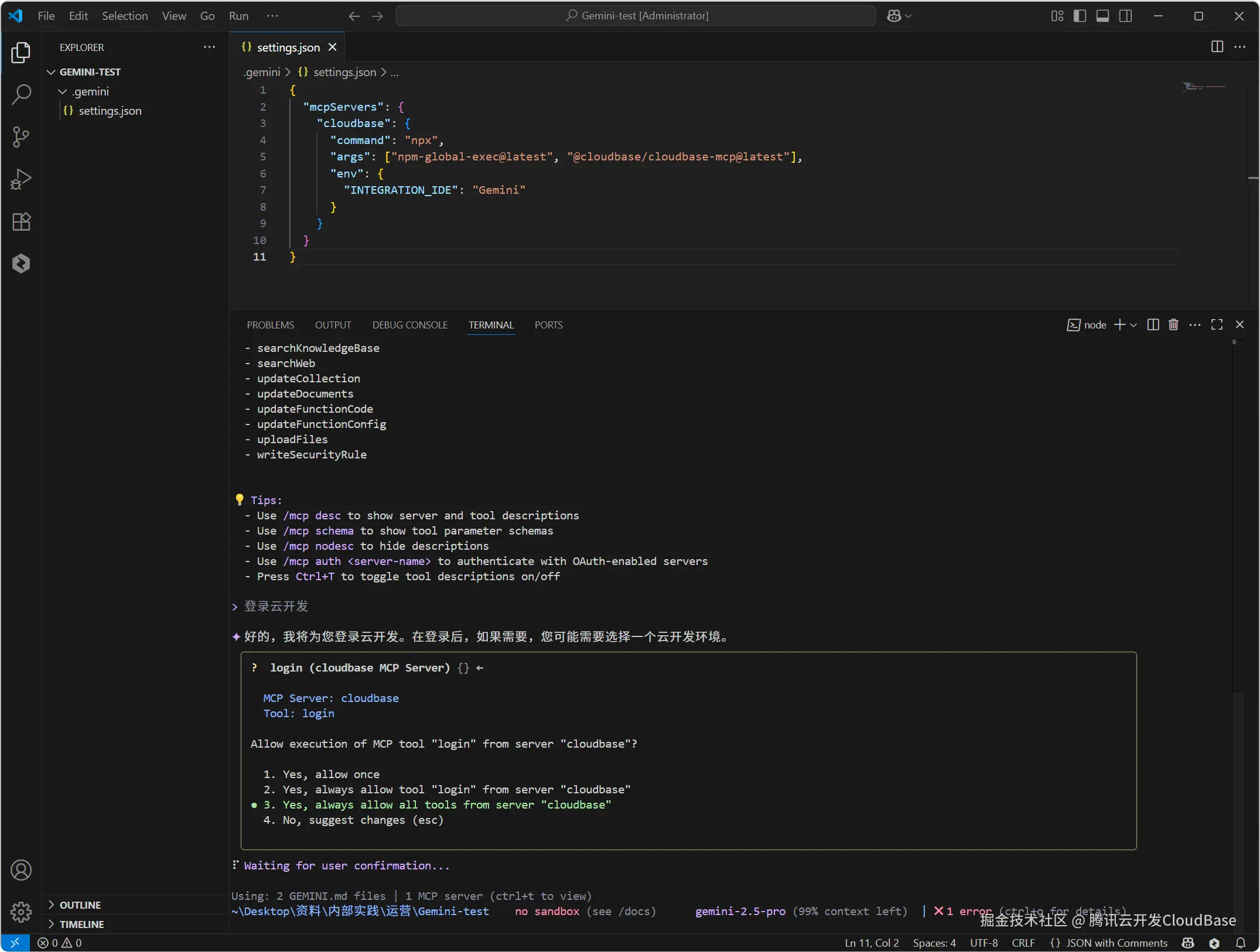Toggle the primary side bar layout button

[x=1080, y=16]
